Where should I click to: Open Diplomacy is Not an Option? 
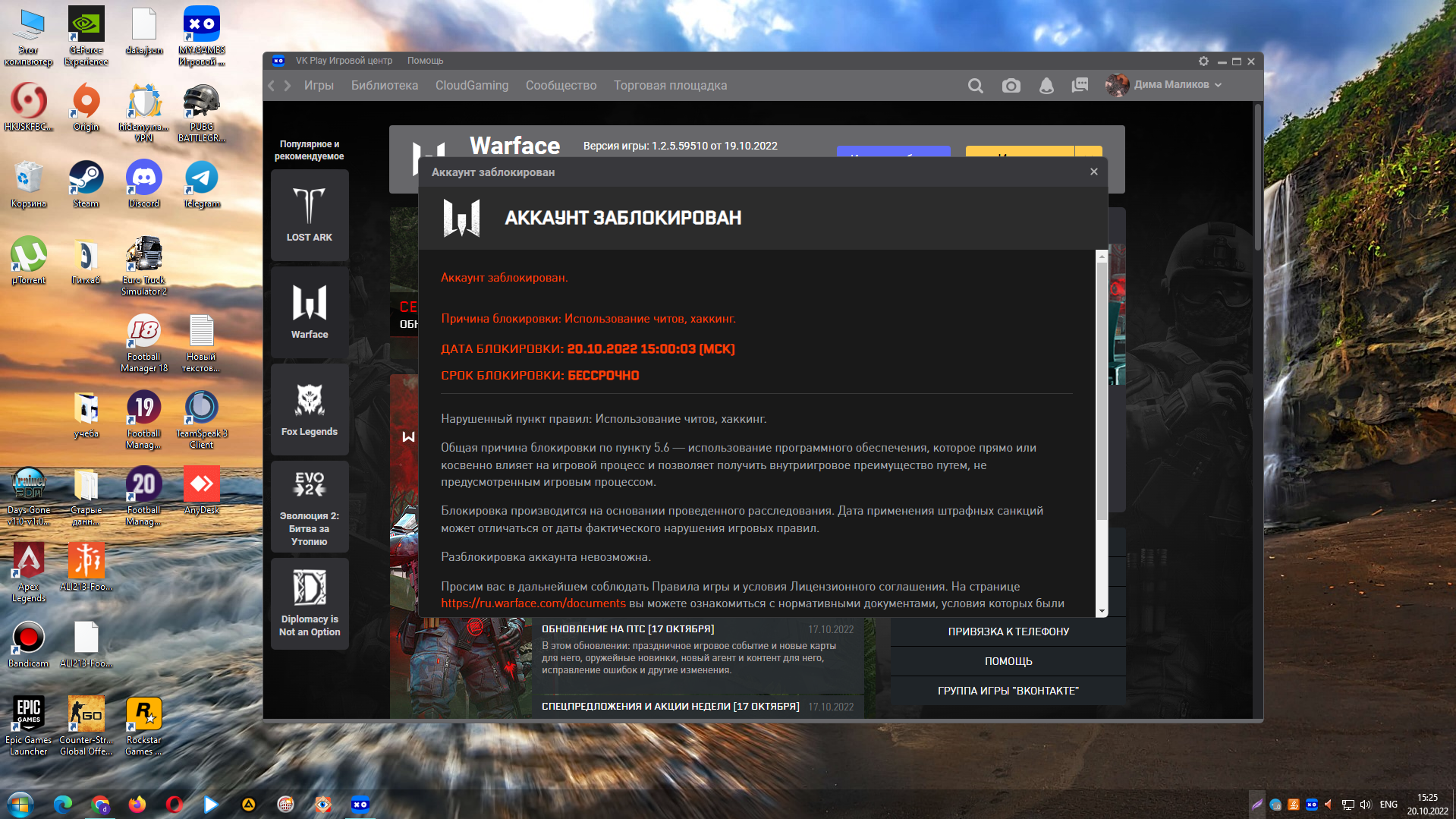(x=310, y=603)
